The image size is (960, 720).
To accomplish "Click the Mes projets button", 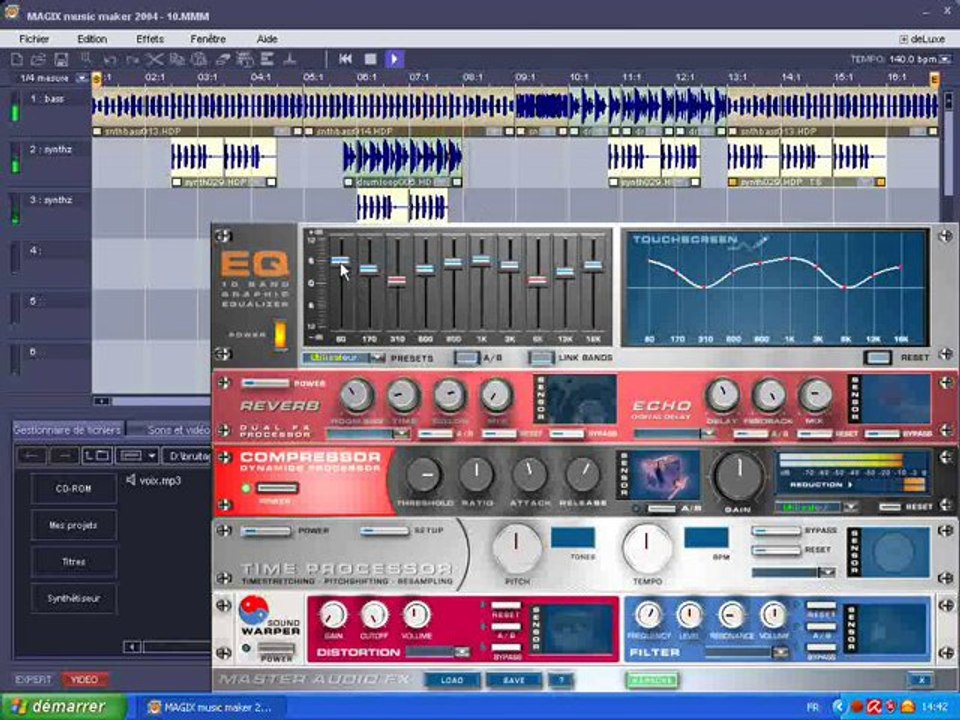I will (73, 525).
